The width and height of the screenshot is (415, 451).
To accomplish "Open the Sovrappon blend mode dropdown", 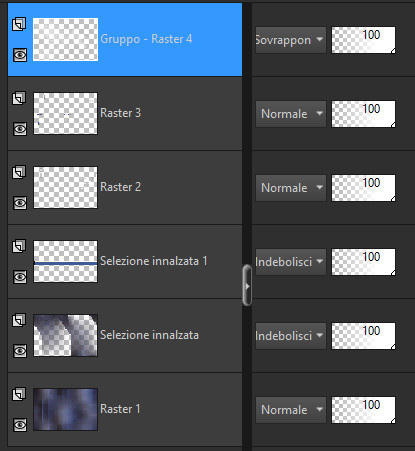I will click(x=291, y=40).
